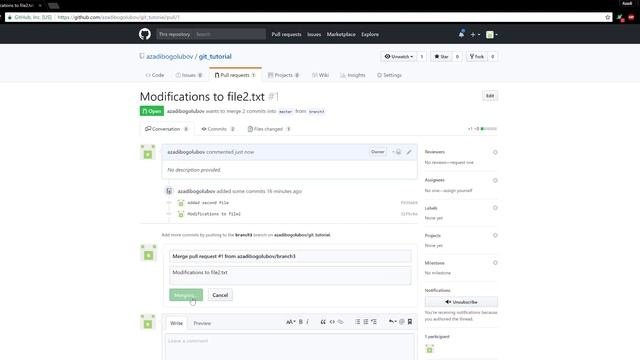The width and height of the screenshot is (640, 360).
Task: Insert a quote in comment editor
Action: tap(323, 322)
